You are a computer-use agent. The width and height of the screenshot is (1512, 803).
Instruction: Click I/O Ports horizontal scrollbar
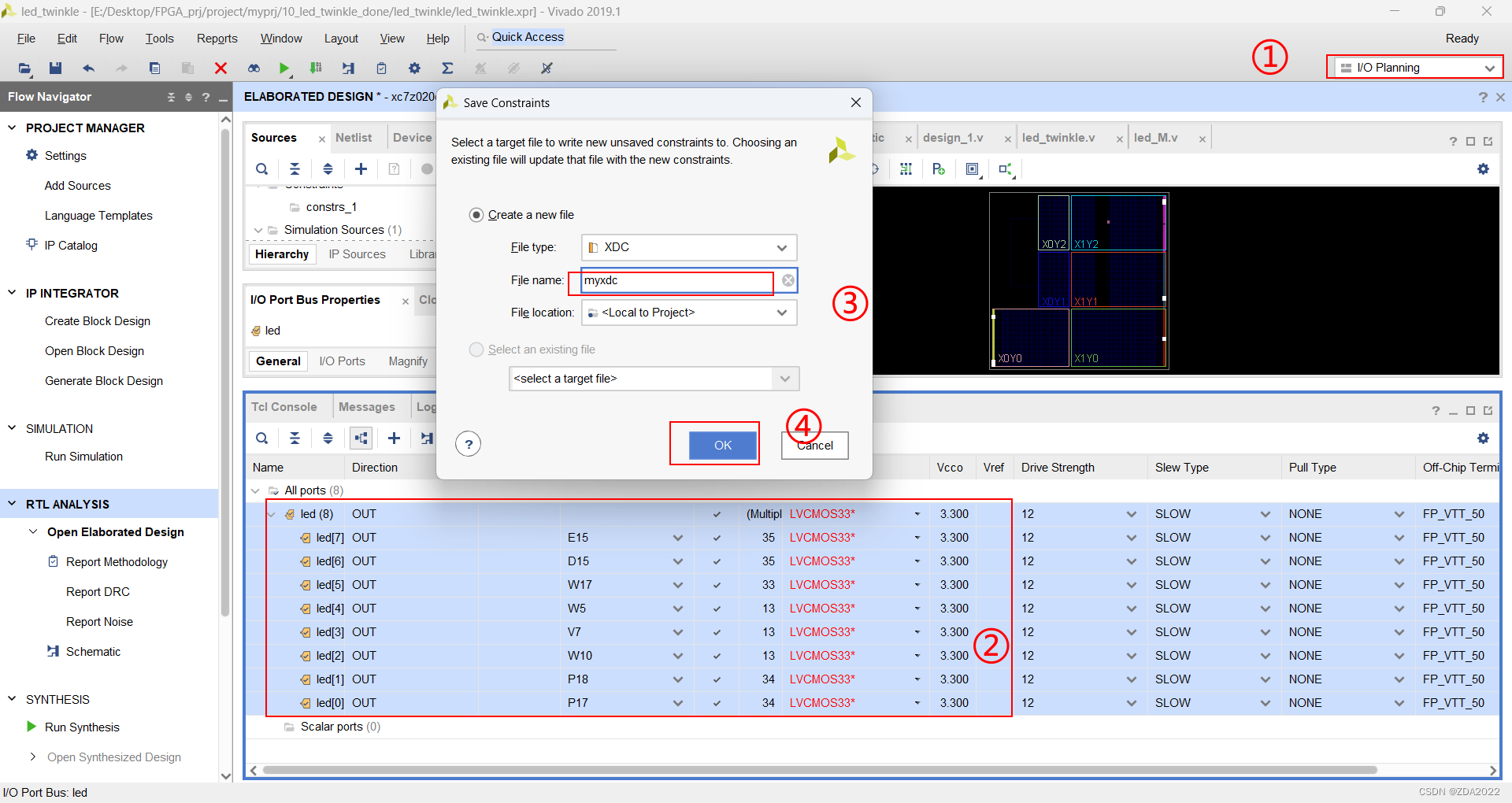click(x=819, y=770)
